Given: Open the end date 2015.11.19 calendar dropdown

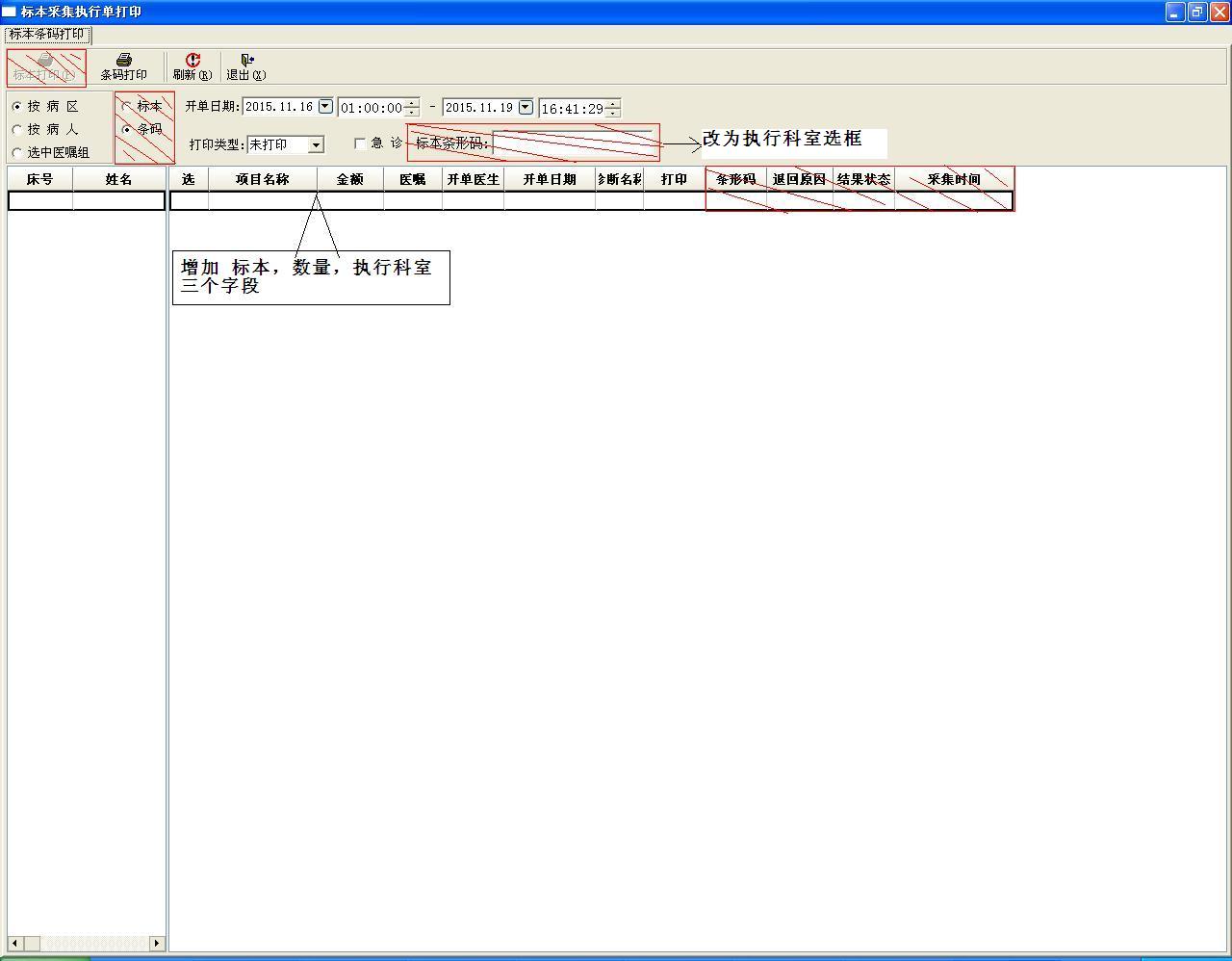Looking at the screenshot, I should [526, 107].
